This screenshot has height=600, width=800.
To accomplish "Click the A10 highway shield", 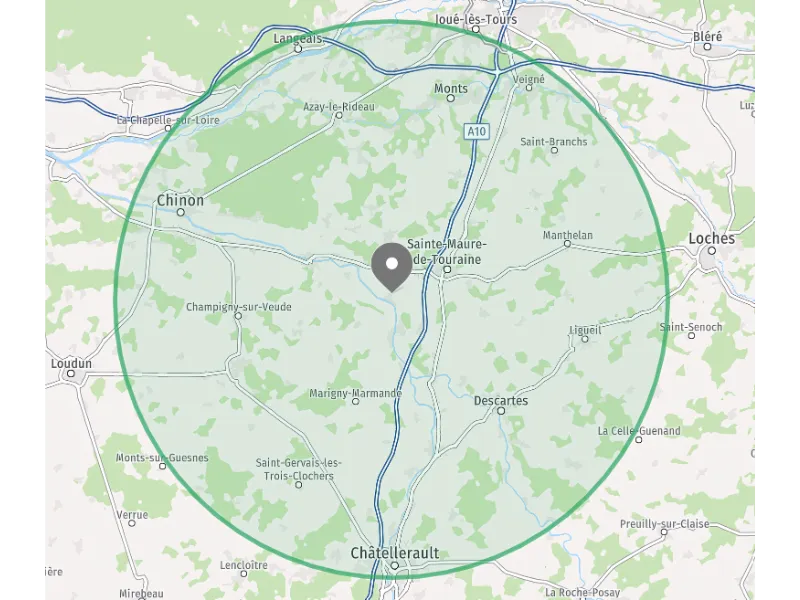I will pos(477,132).
